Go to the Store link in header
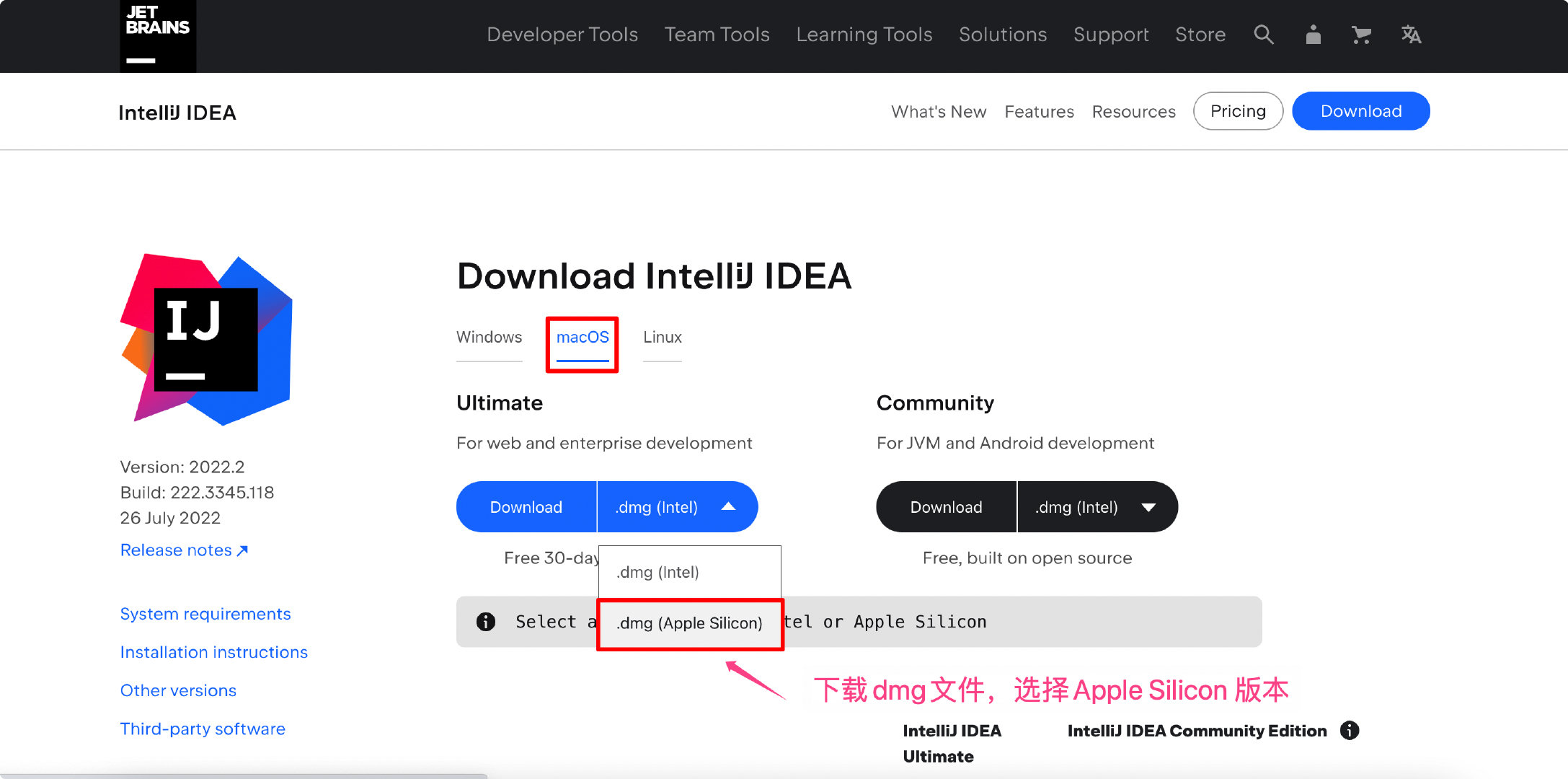Viewport: 1568px width, 779px height. tap(1200, 35)
